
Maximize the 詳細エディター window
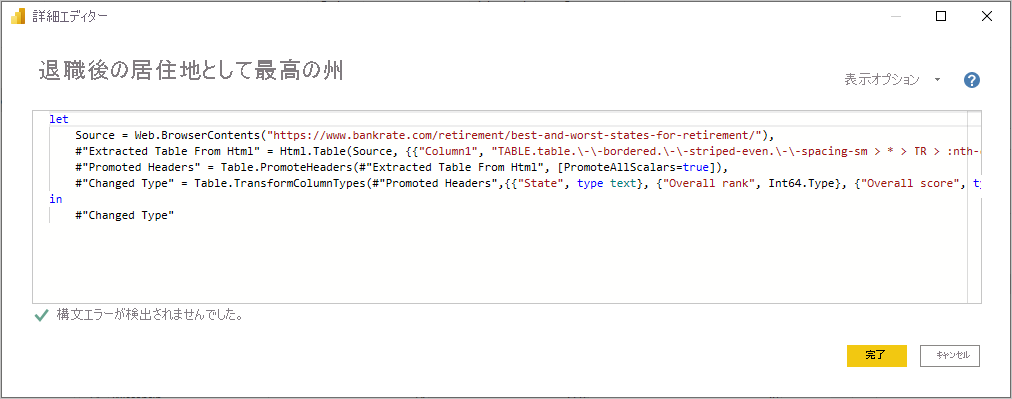[x=941, y=17]
